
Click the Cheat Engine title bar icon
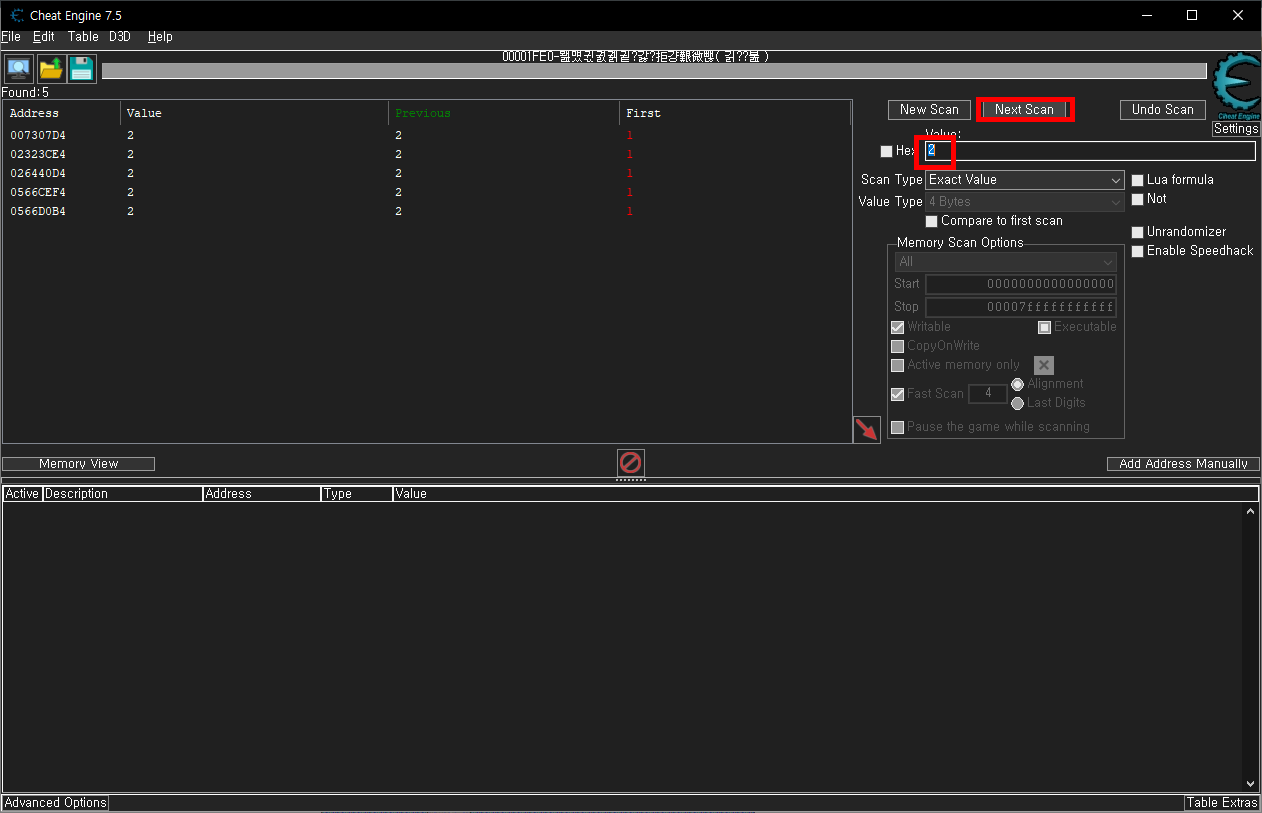[x=17, y=15]
